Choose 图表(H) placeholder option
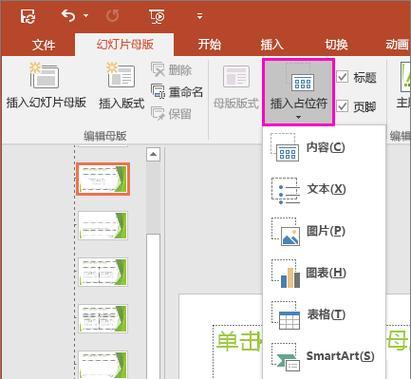The image size is (411, 379). point(324,273)
